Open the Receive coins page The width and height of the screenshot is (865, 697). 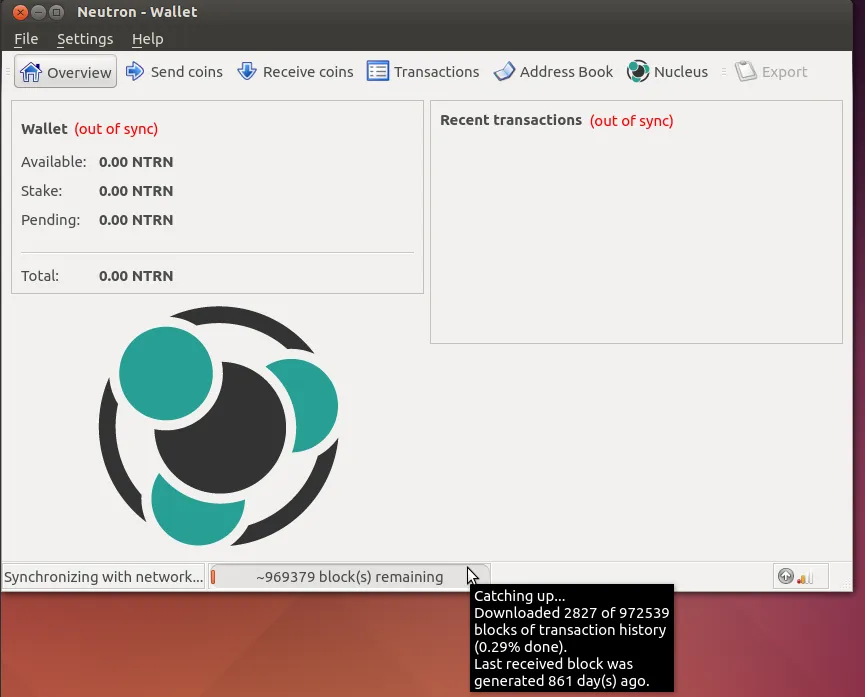click(x=295, y=72)
